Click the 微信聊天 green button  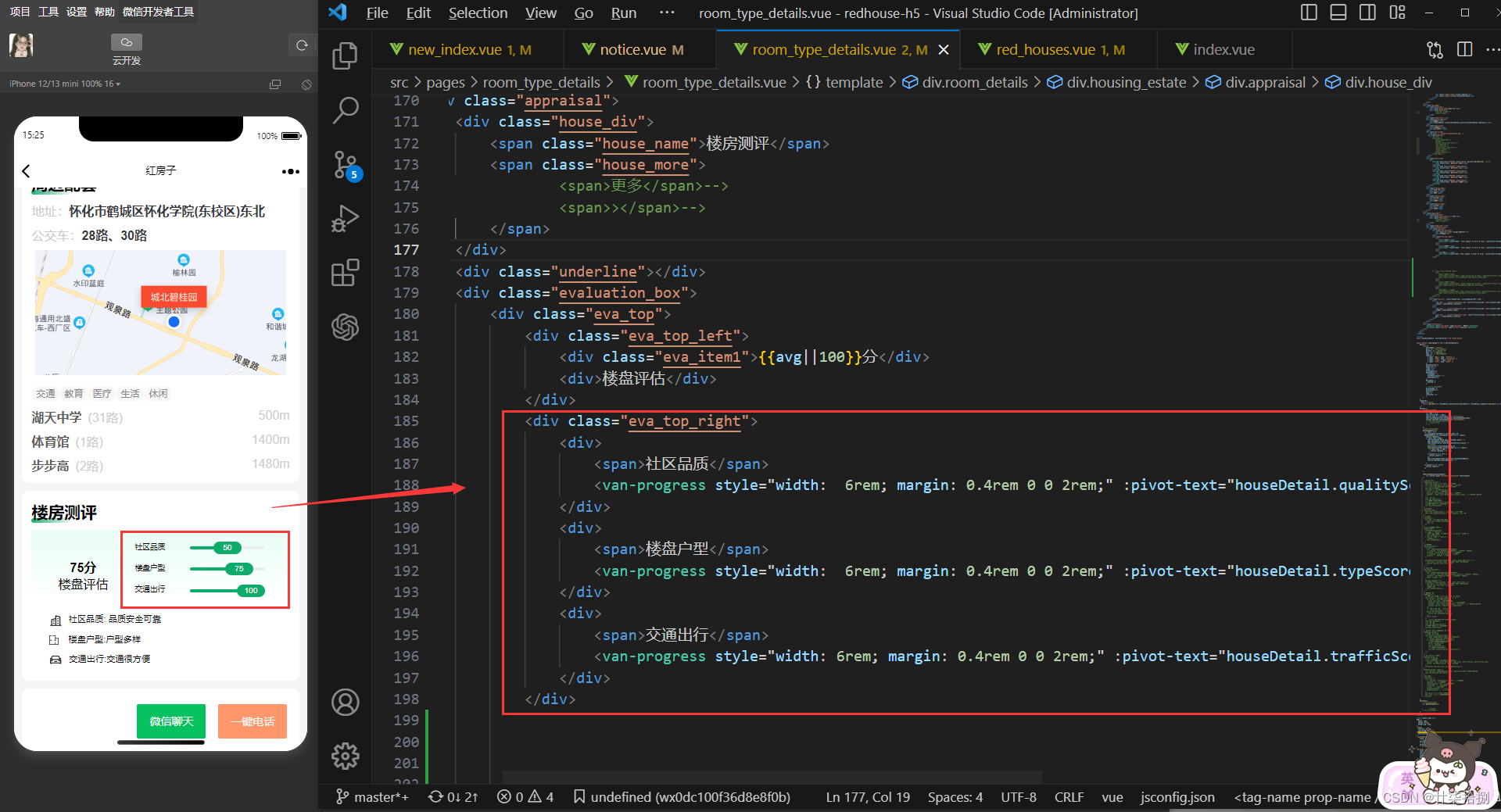pos(171,721)
